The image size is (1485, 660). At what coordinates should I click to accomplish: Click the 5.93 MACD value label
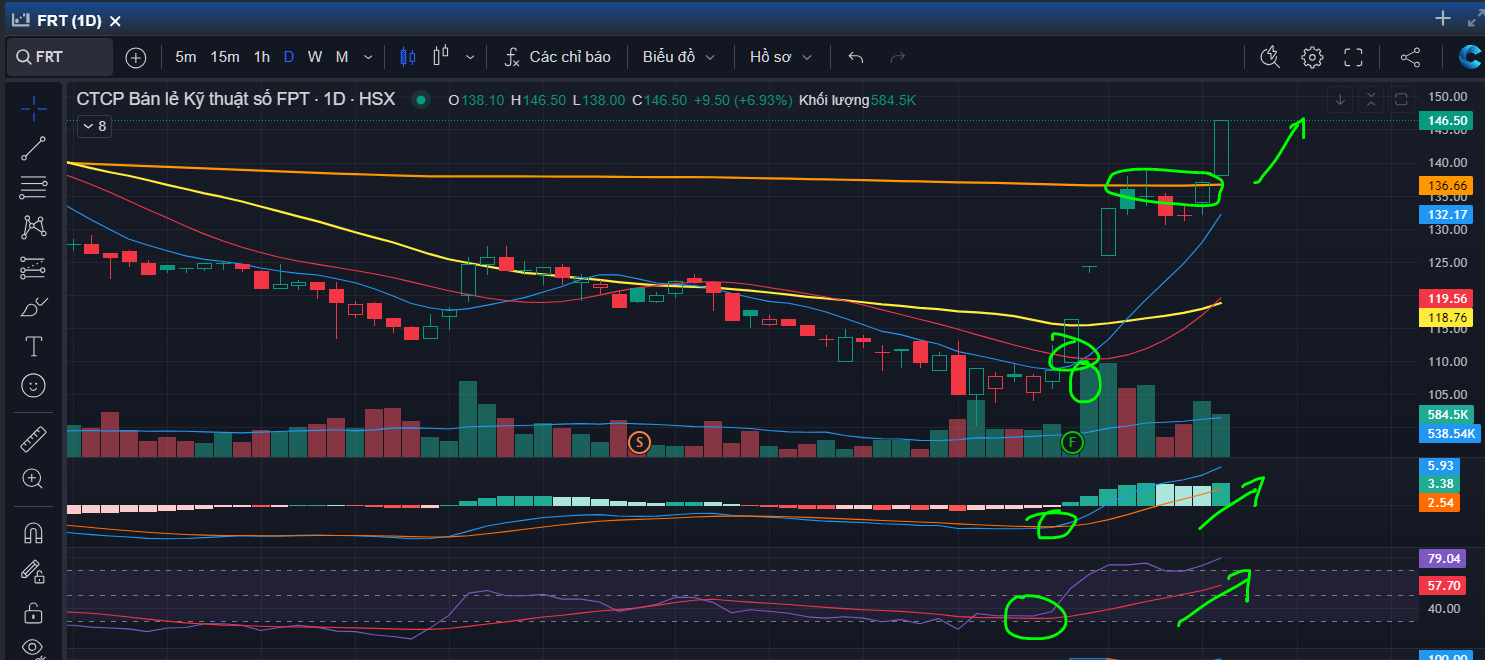click(x=1439, y=466)
